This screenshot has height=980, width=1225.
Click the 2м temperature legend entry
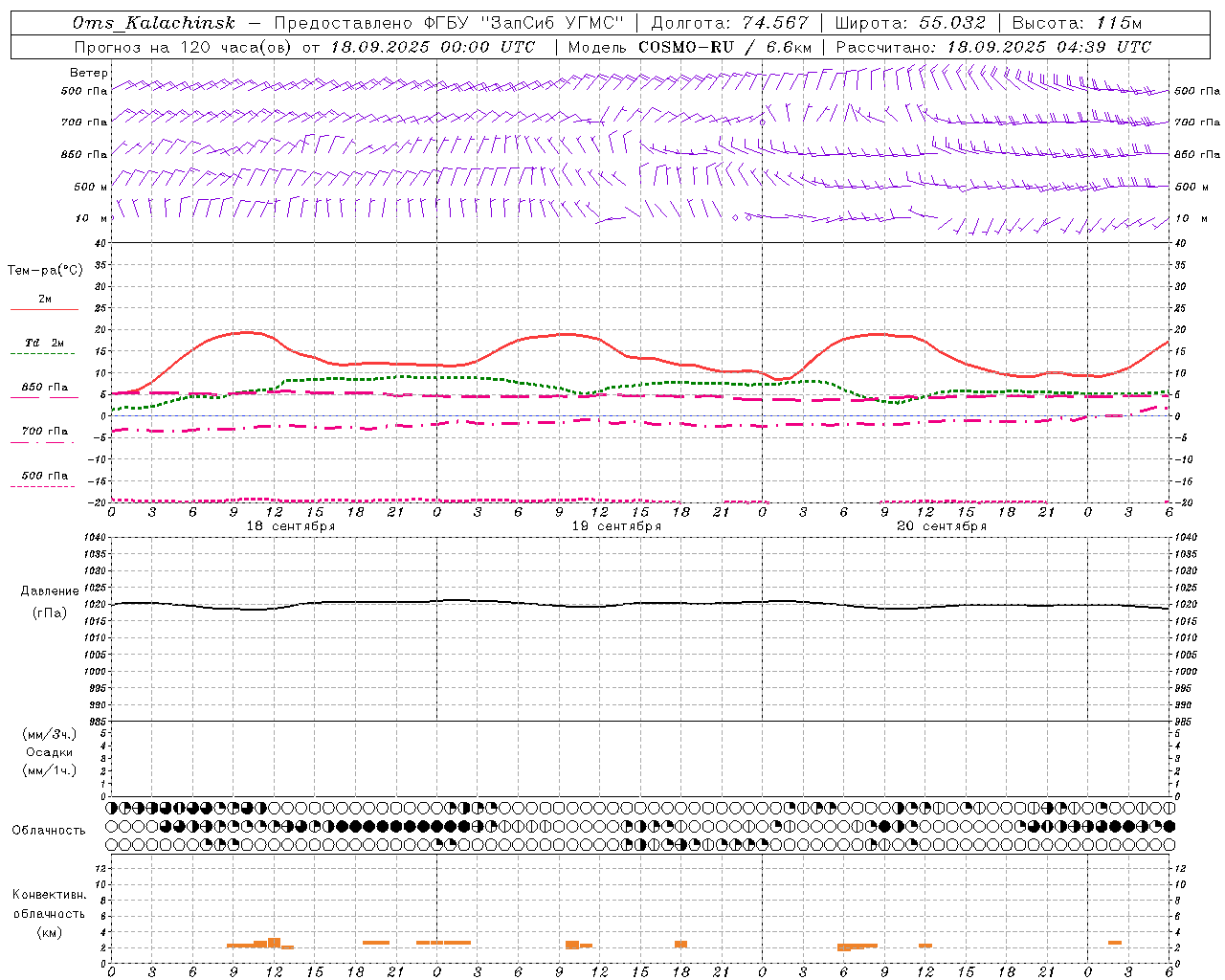(45, 300)
